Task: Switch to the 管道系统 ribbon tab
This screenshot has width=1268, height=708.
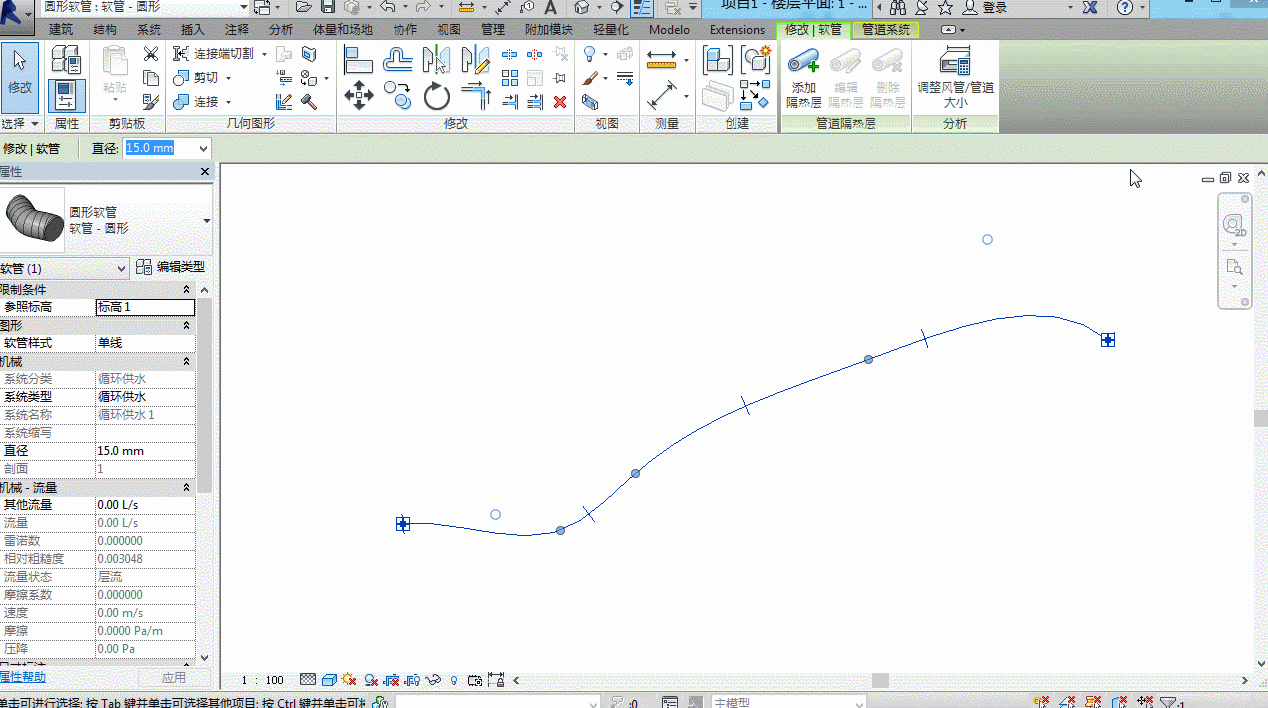Action: point(886,30)
